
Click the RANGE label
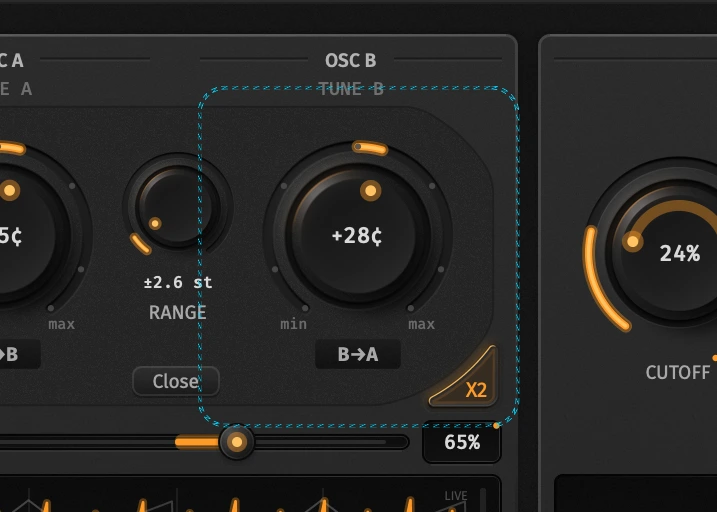click(177, 313)
